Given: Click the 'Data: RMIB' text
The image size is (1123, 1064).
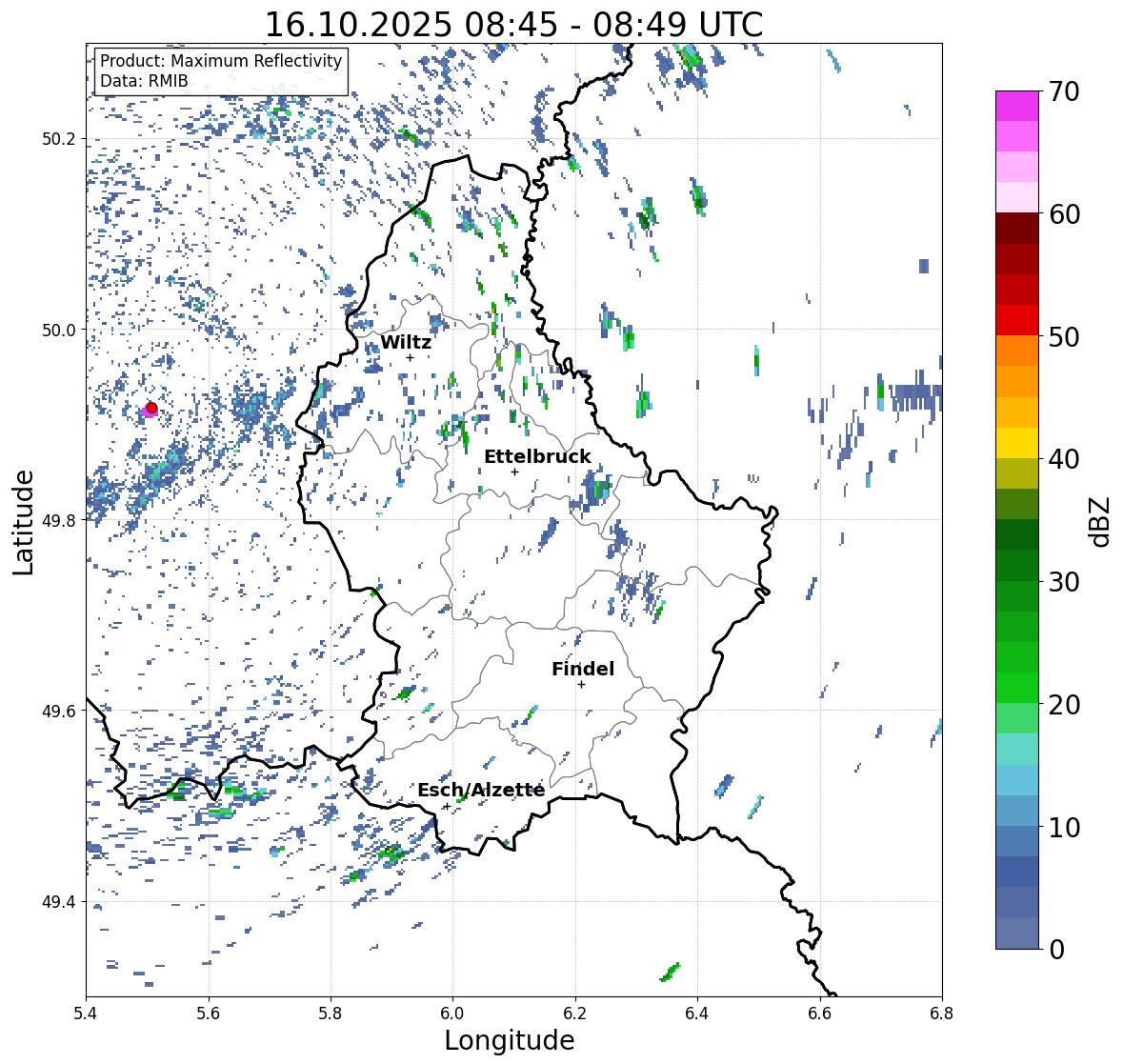Looking at the screenshot, I should click(144, 81).
